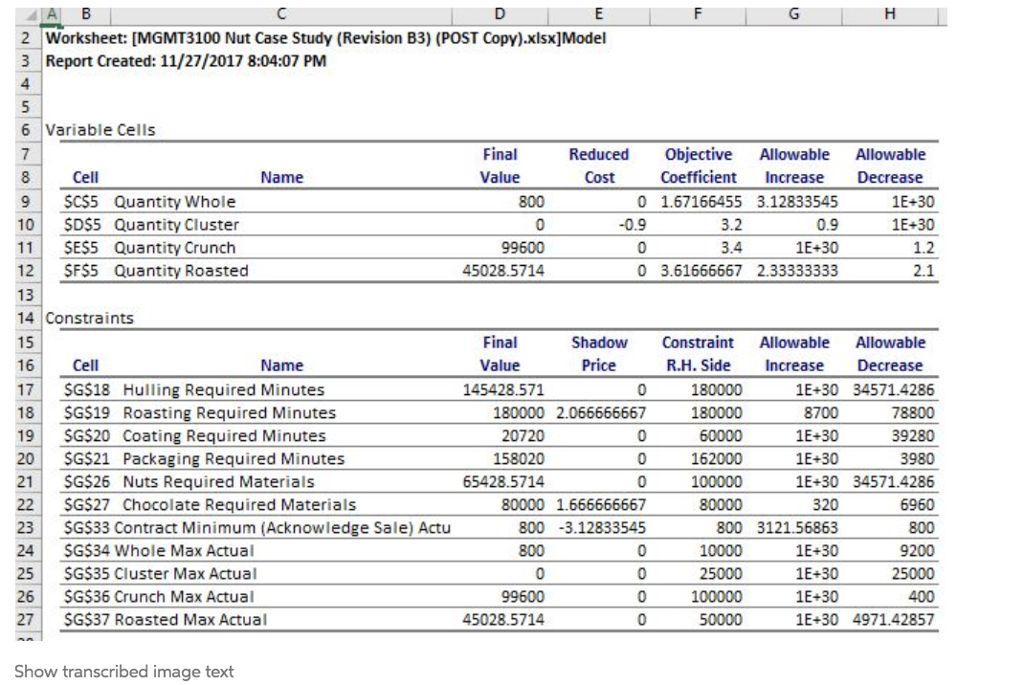Select row 17 header
Screen dimensions: 1024x685
pyautogui.click(x=26, y=390)
